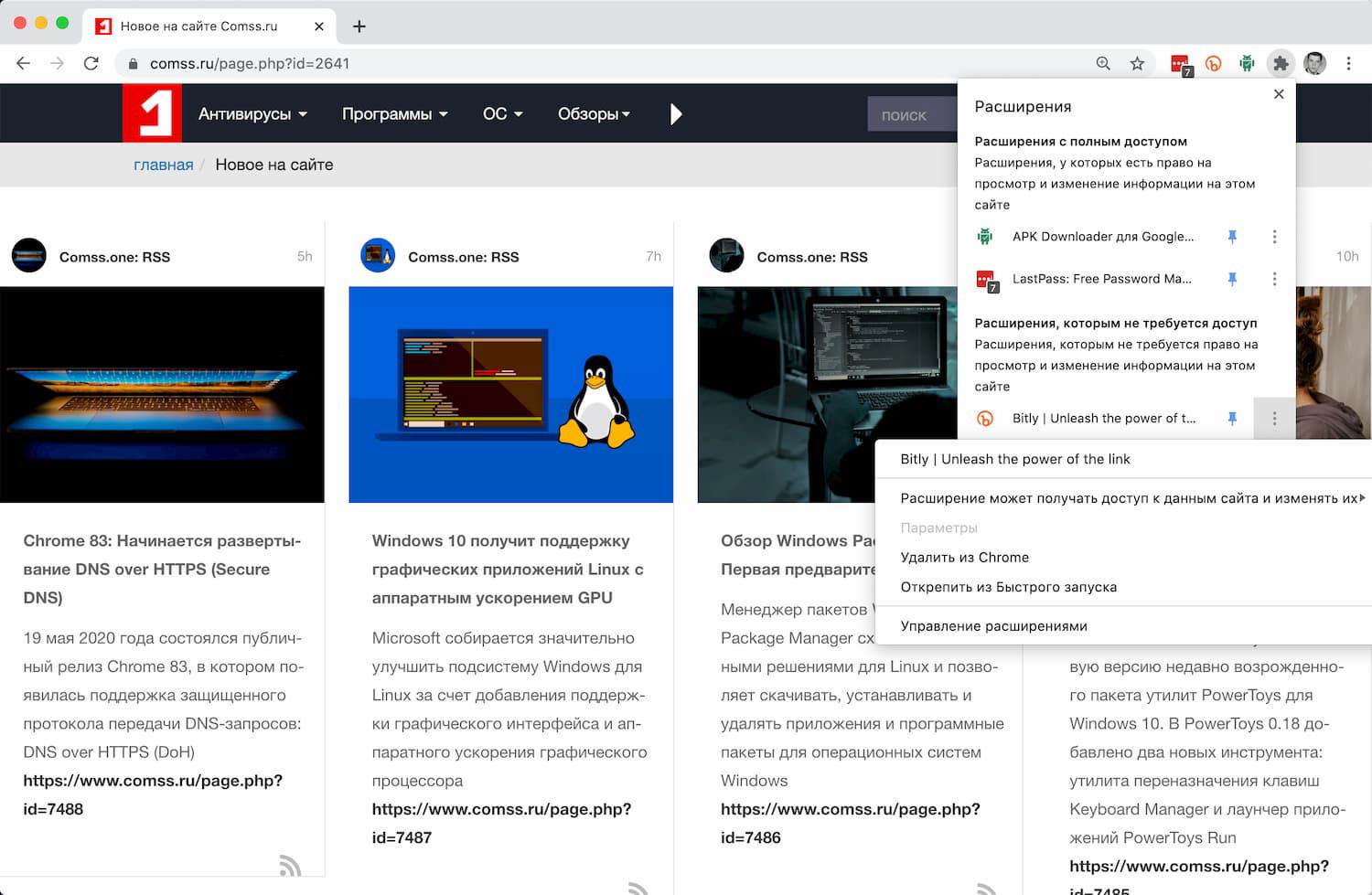Select Удалить из Chrome menu item
1372x895 pixels.
click(x=964, y=558)
